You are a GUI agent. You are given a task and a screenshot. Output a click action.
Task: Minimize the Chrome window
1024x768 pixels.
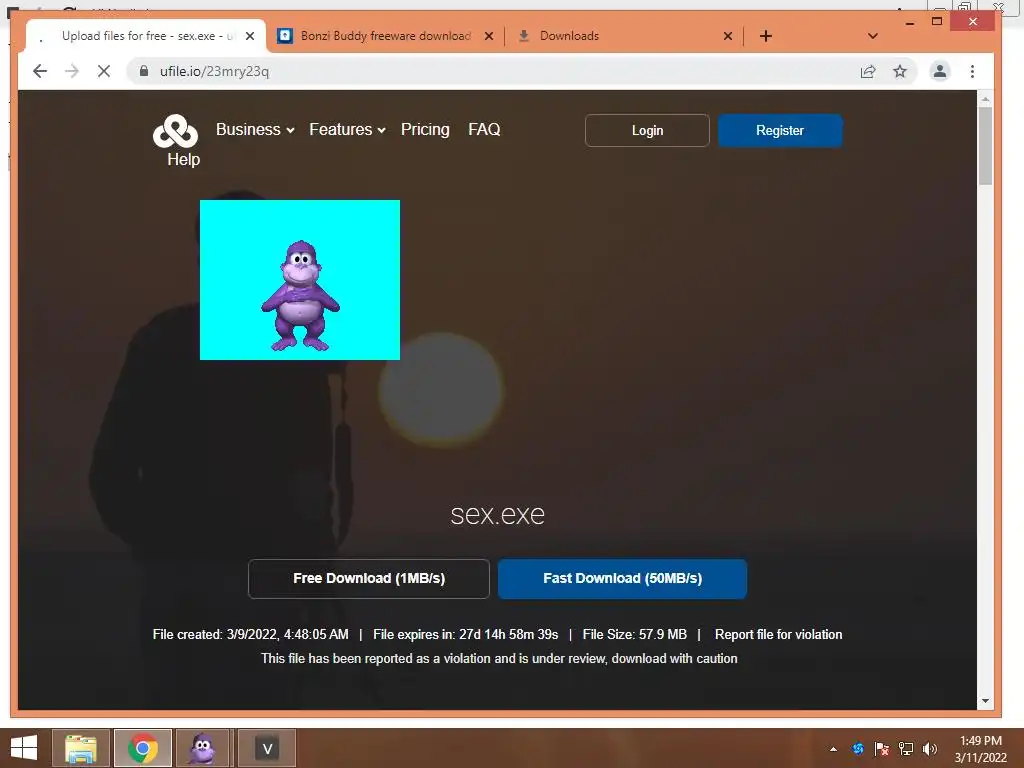910,23
